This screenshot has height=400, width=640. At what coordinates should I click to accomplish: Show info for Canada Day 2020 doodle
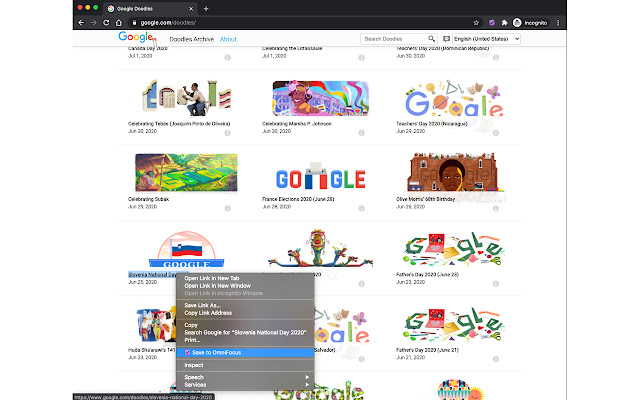click(227, 58)
